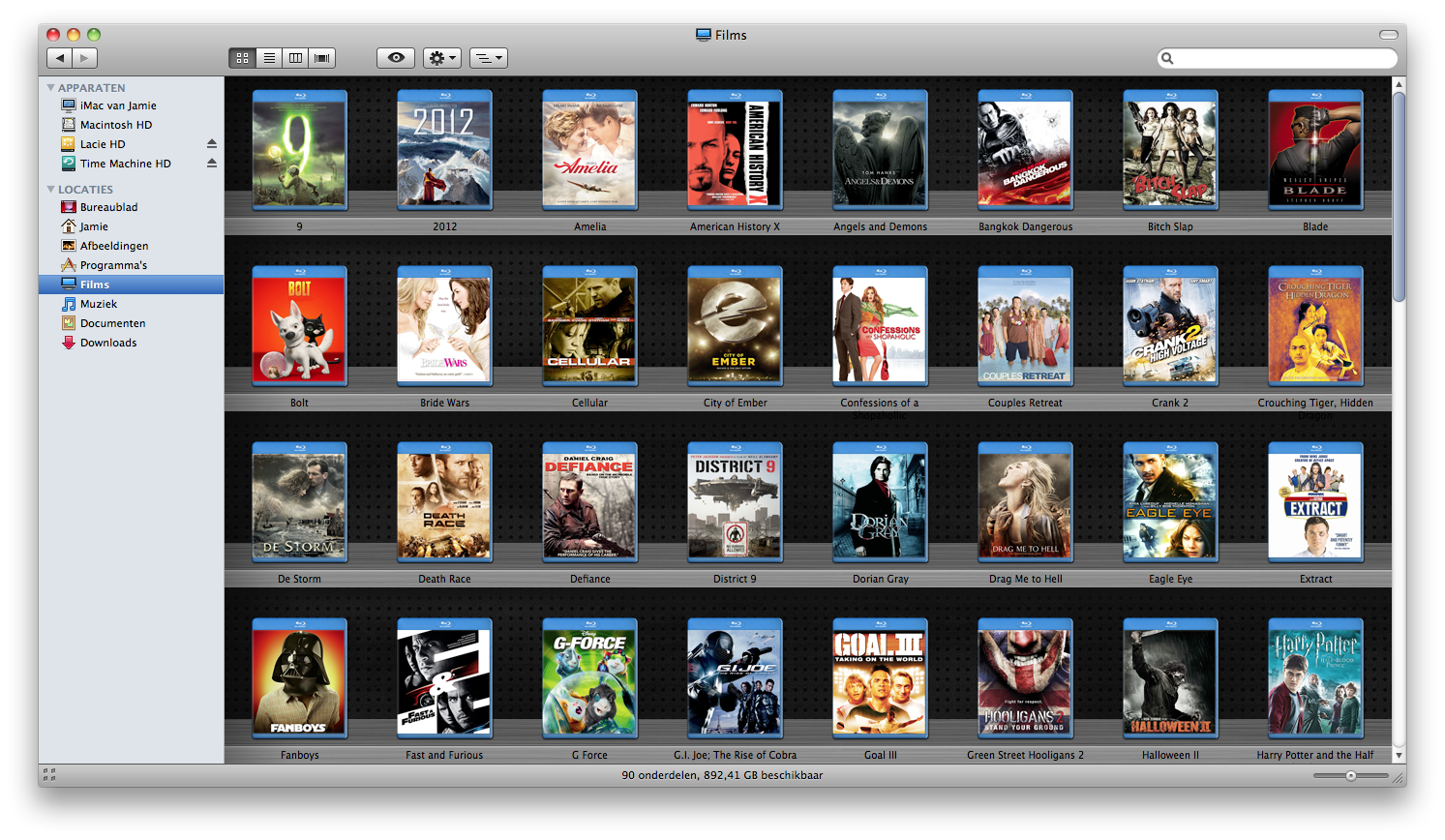Image resolution: width=1445 pixels, height=840 pixels.
Task: Select the American History X cover icon
Action: [x=735, y=150]
